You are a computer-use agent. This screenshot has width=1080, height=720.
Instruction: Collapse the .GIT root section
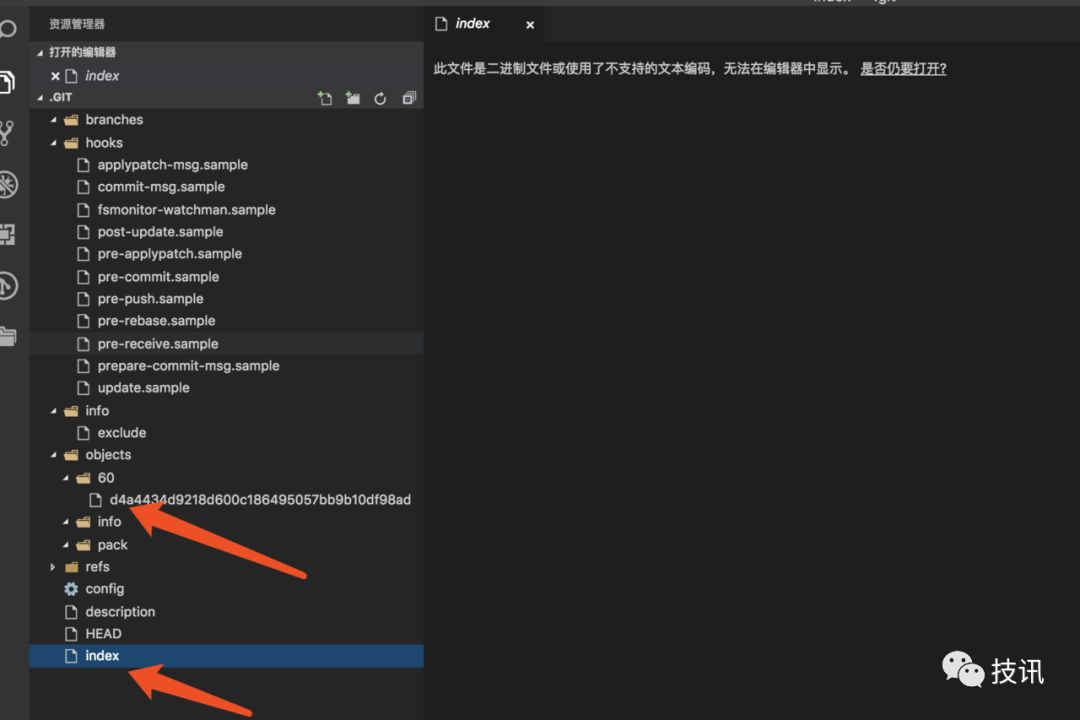(x=40, y=98)
